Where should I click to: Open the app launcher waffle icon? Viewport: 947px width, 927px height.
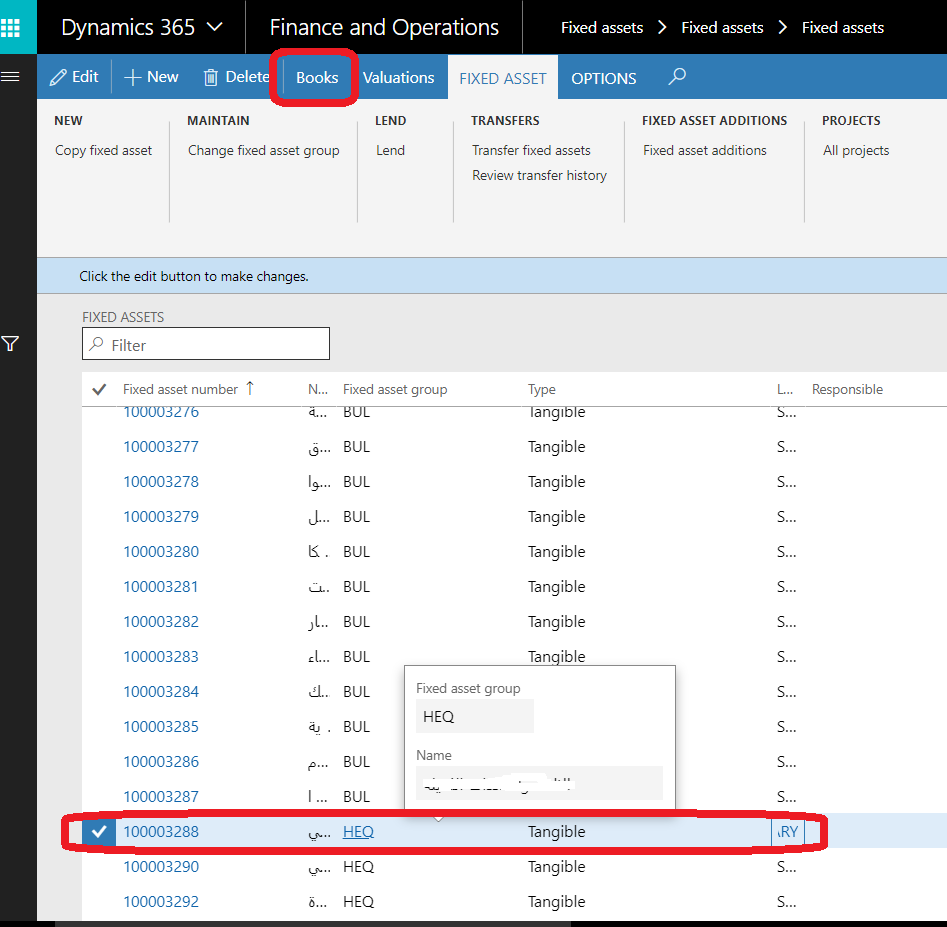[x=10, y=27]
